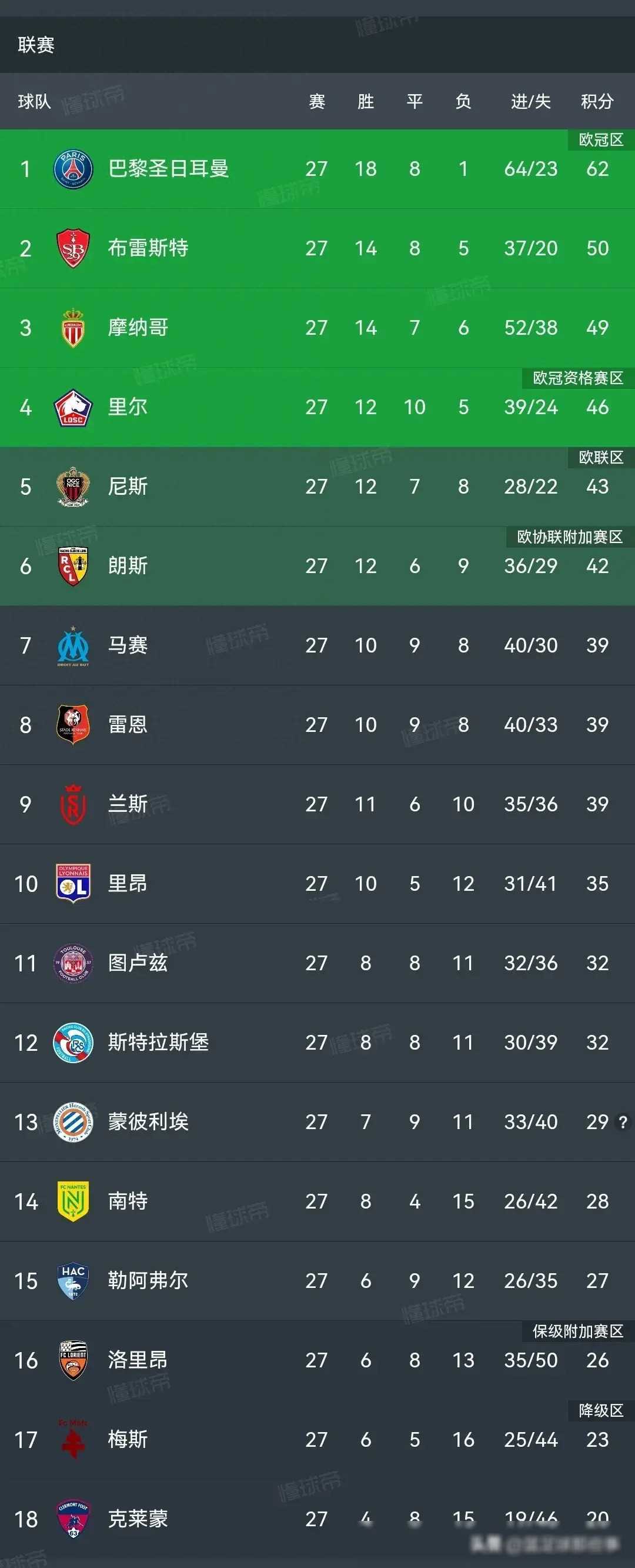Screen dimensions: 635x1568
Task: Tap the Paris Saint-Germain club crest
Action: coord(73,169)
